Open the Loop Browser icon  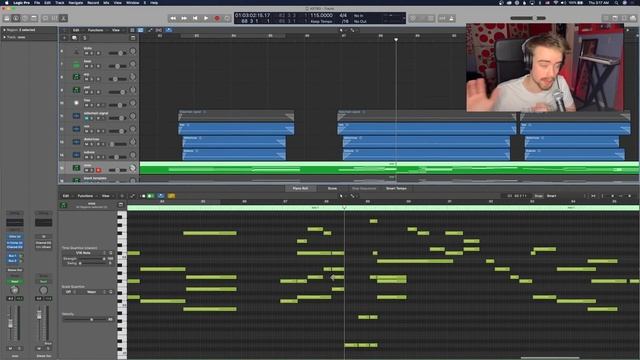click(x=624, y=18)
